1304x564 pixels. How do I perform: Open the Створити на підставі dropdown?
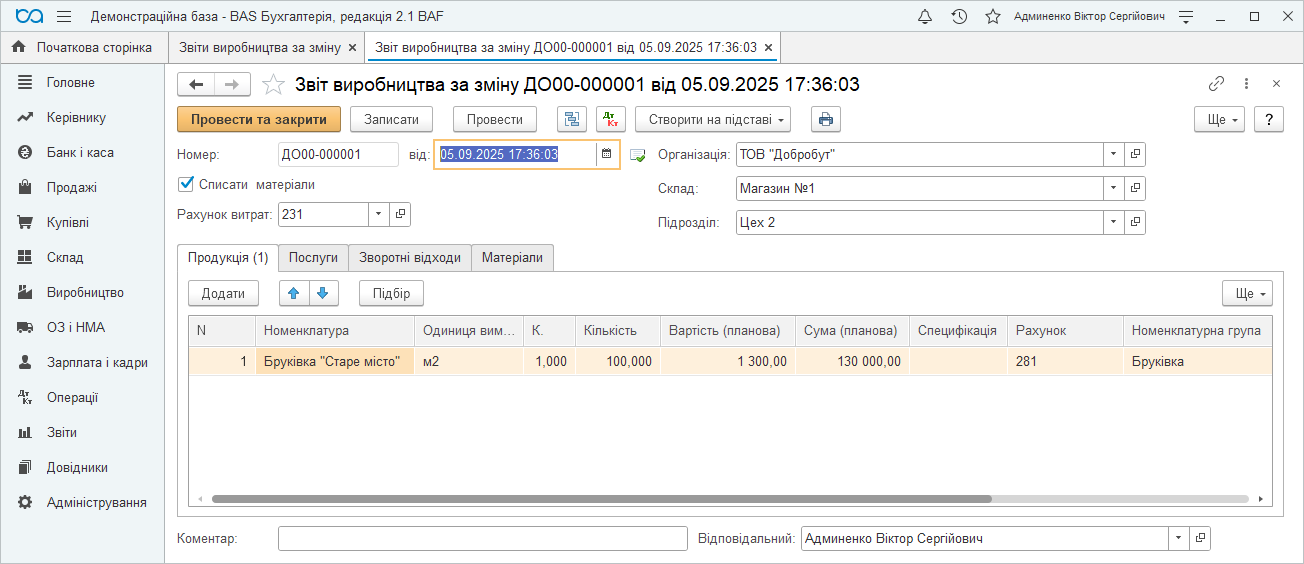(712, 119)
